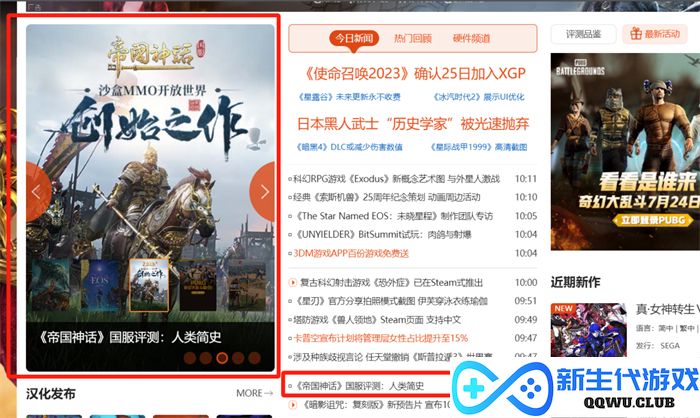
Task: Open headline 日本黑人武士"历史学家"被光速抛弃
Action: click(413, 124)
